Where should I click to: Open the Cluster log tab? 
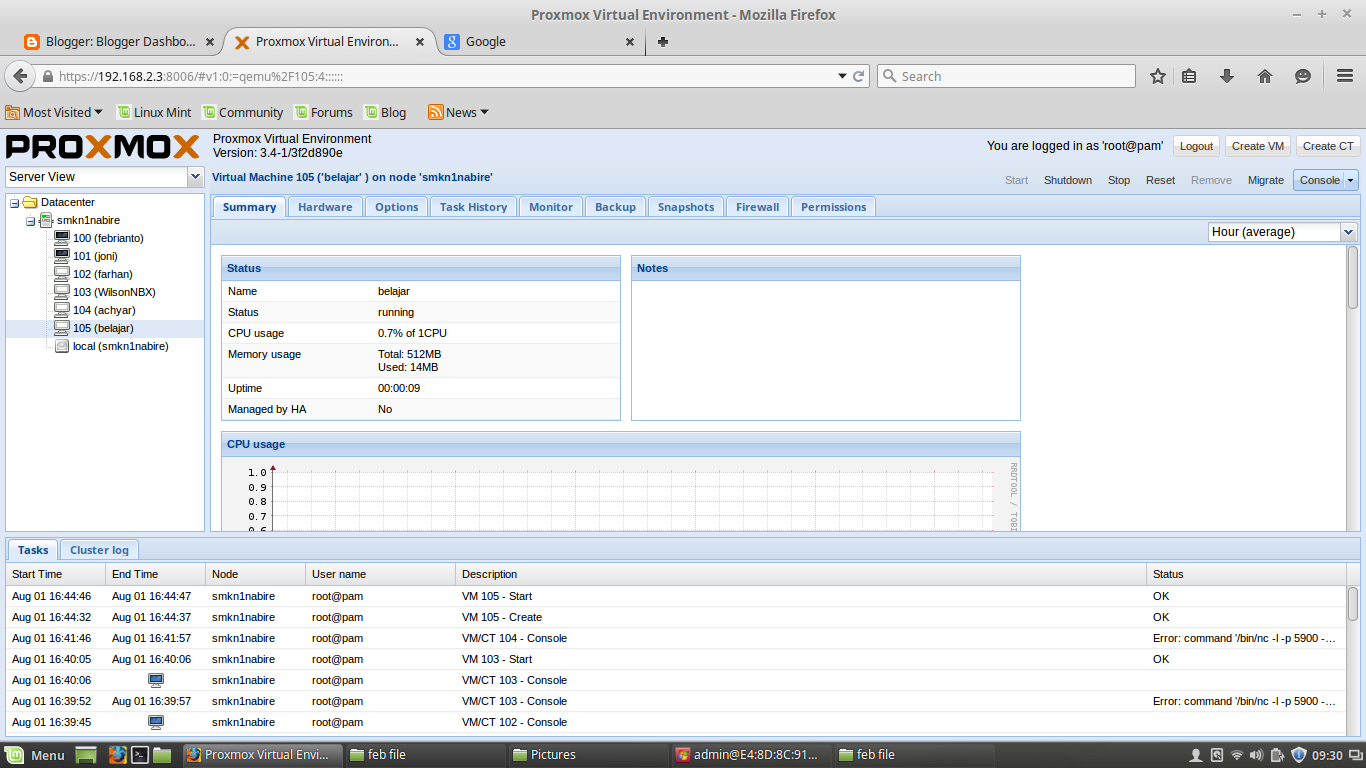(99, 549)
